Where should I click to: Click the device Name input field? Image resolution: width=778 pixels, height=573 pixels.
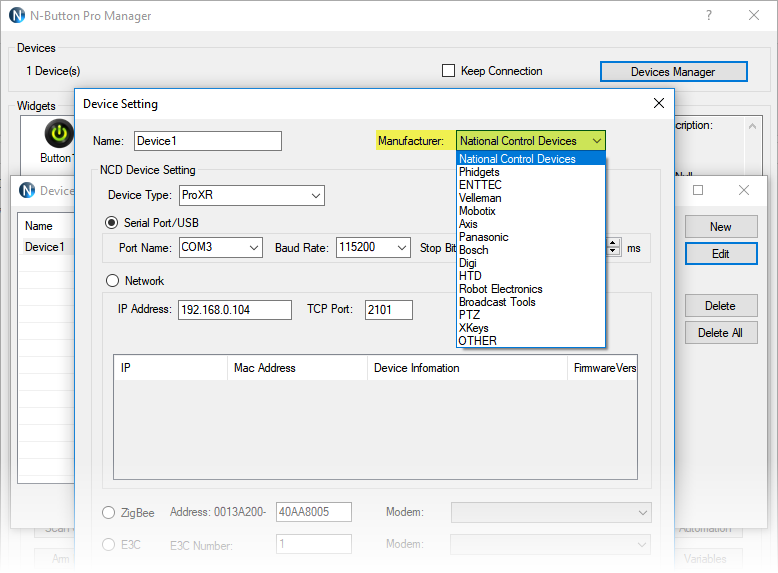(208, 141)
